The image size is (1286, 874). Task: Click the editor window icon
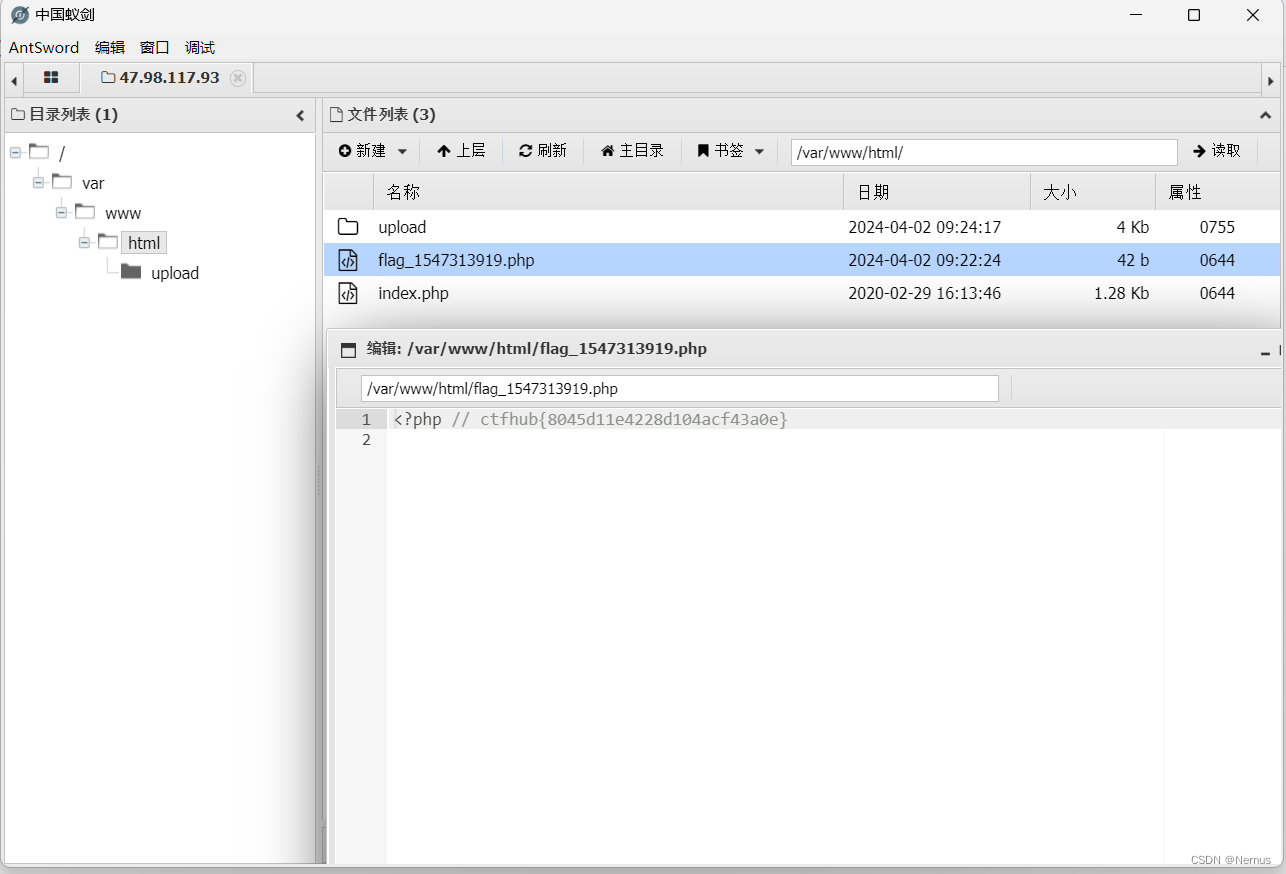click(348, 350)
